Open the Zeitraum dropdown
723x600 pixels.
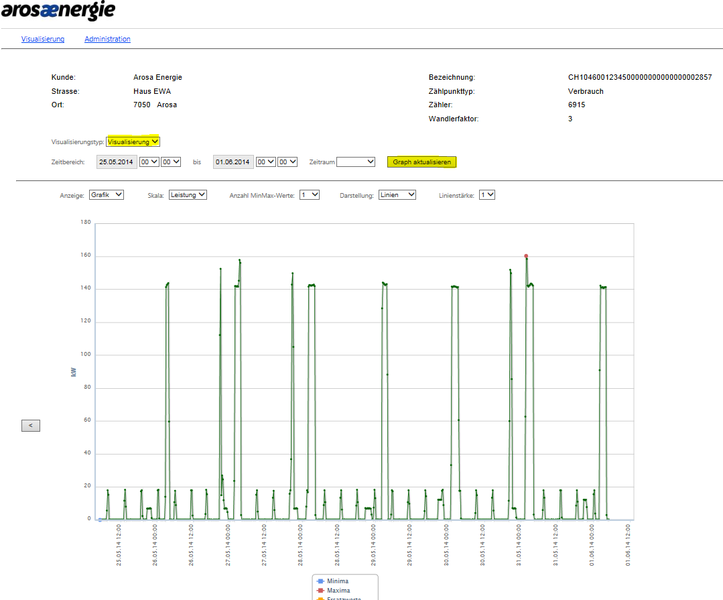[356, 161]
